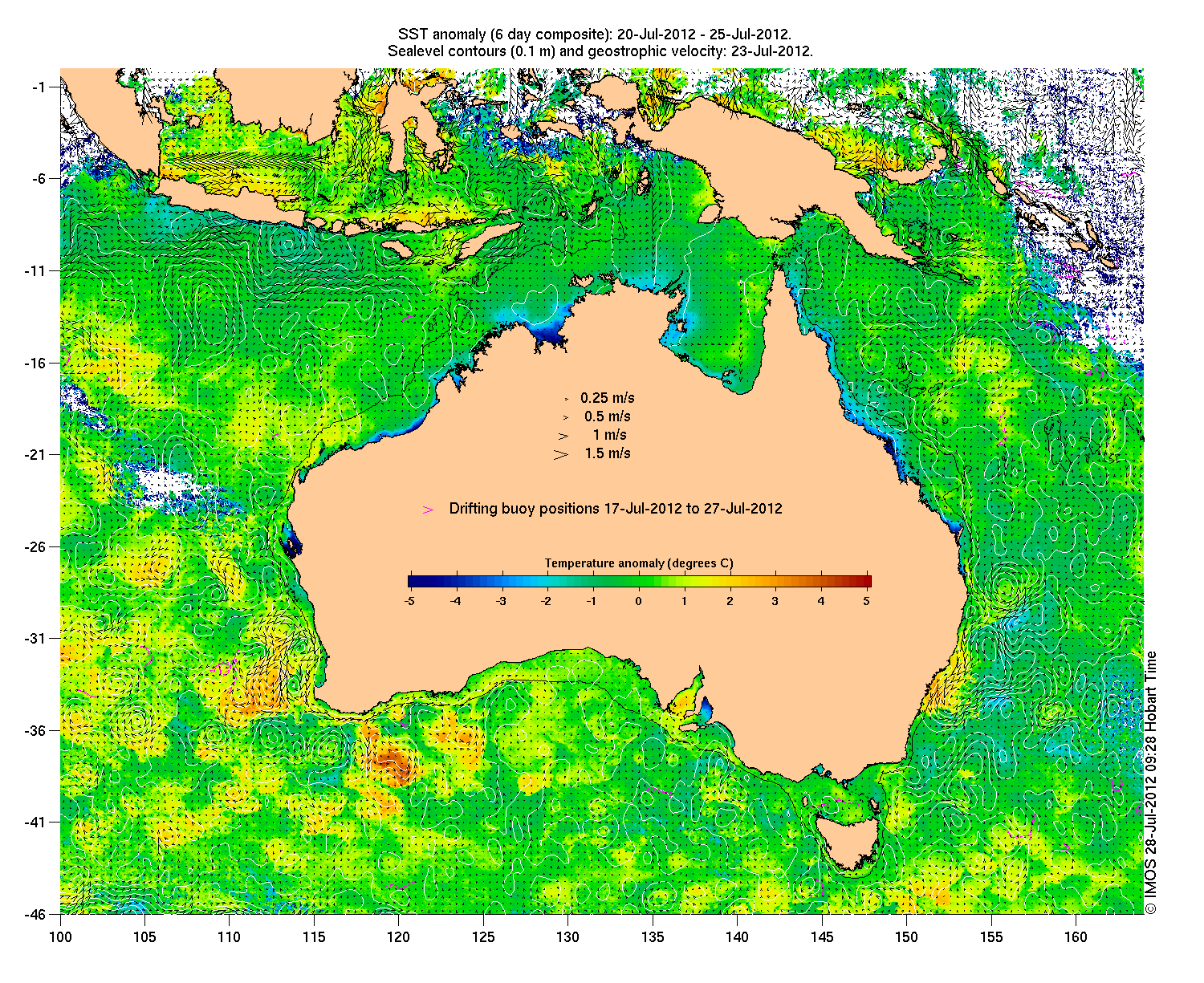Click longitude axis label '110'

(230, 937)
